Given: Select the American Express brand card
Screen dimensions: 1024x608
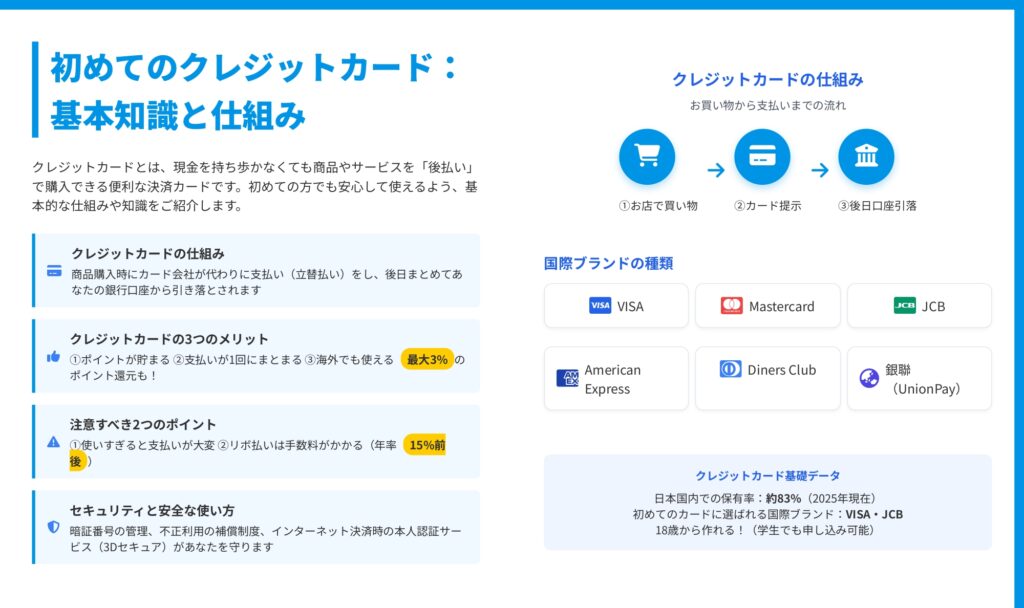Looking at the screenshot, I should click(x=616, y=378).
